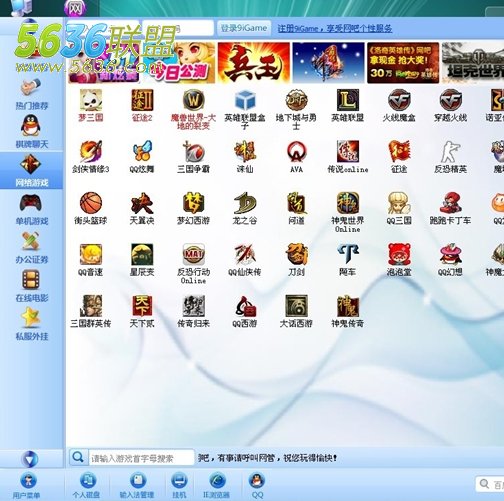The image size is (504, 501).
Task: Open 三国争霸 game
Action: [193, 157]
